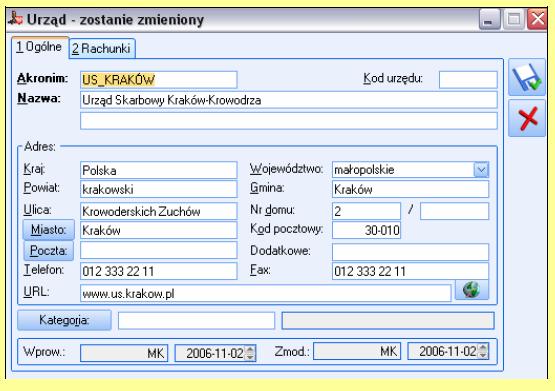Open the Kategoria selection button

coord(64,320)
